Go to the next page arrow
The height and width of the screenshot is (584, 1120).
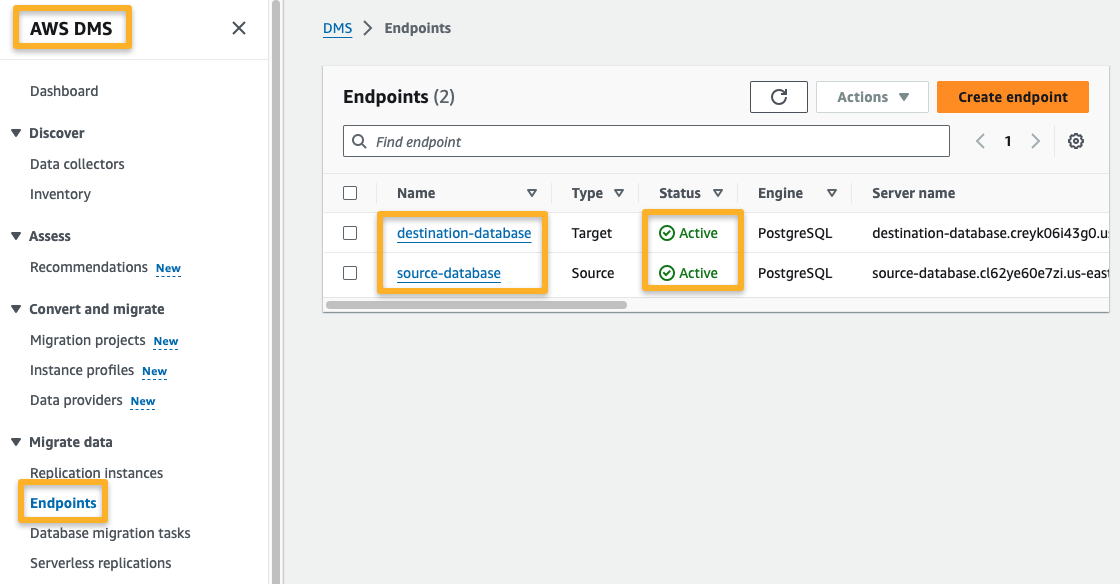(x=1036, y=141)
